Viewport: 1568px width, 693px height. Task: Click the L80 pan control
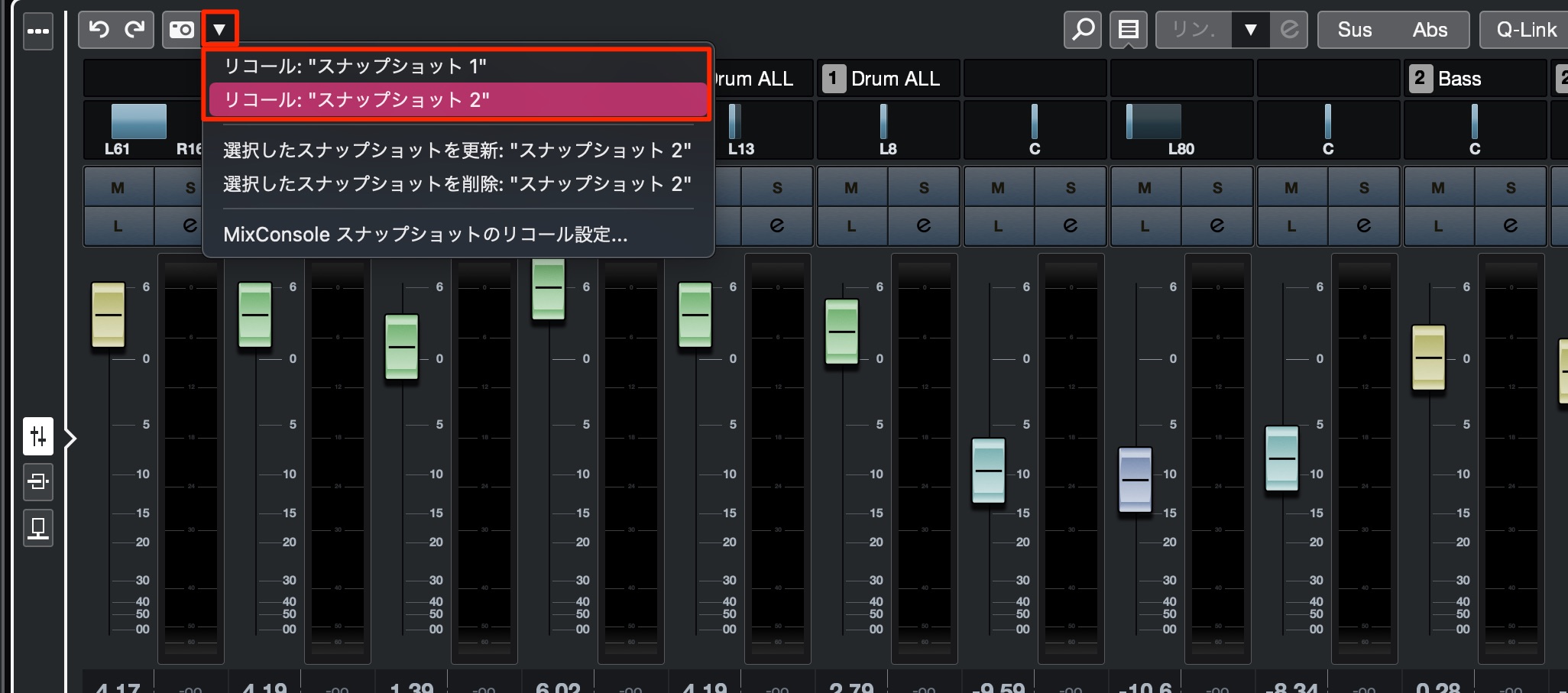1181,129
